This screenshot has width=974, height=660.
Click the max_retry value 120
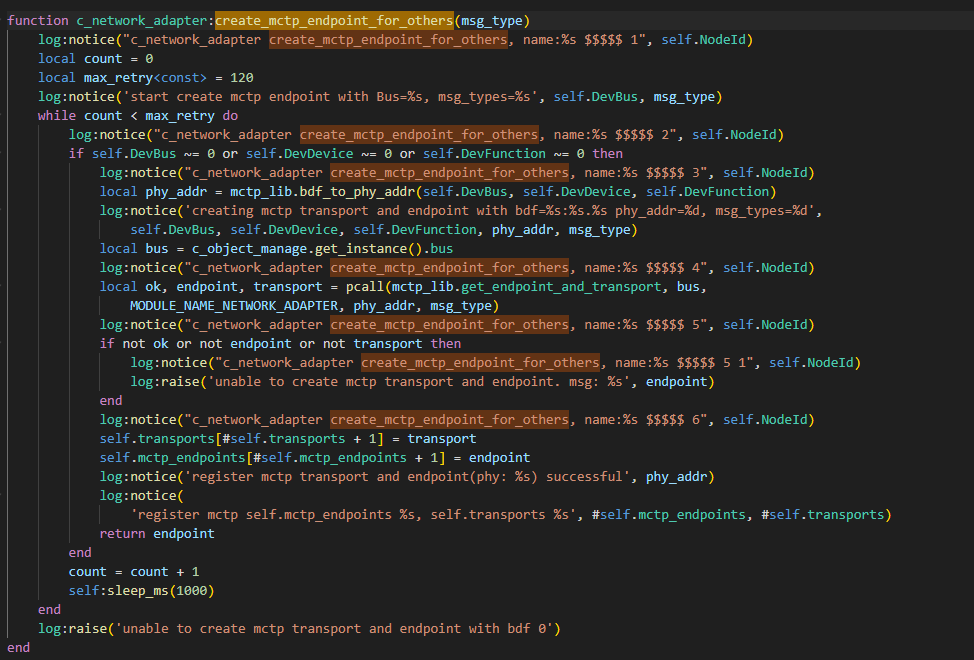(x=240, y=77)
